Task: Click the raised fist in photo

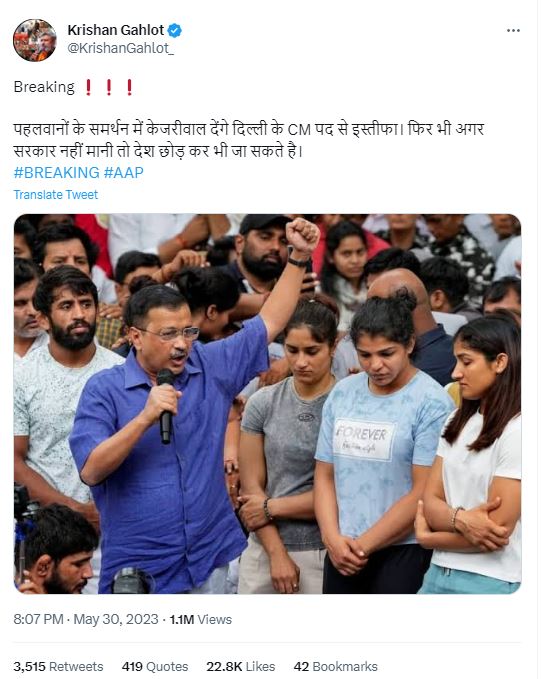Action: (302, 235)
